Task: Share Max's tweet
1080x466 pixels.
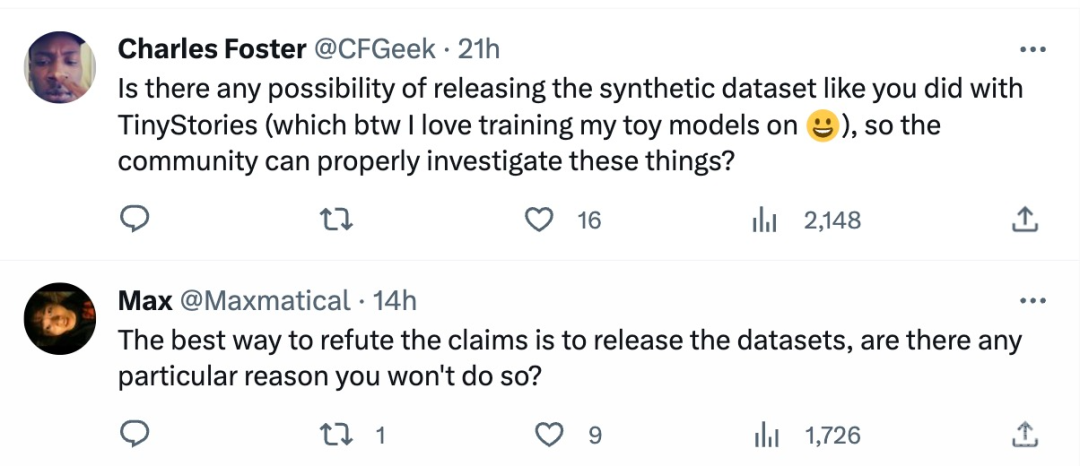Action: (1025, 435)
